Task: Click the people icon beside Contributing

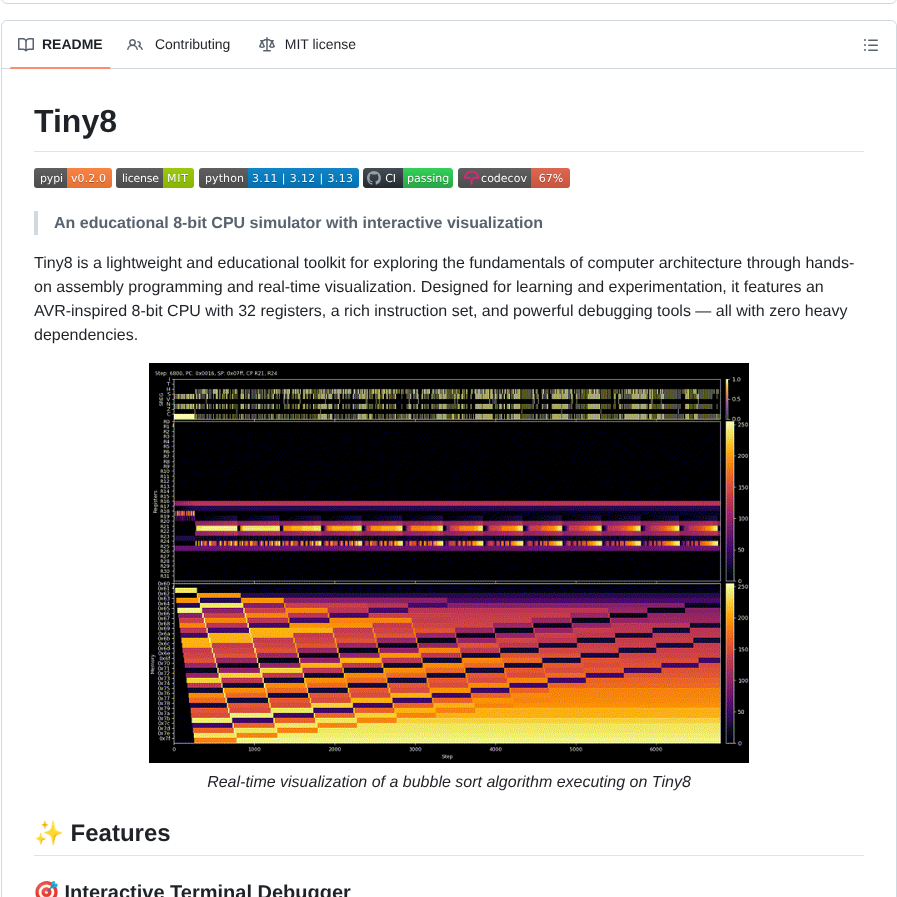Action: tap(135, 45)
